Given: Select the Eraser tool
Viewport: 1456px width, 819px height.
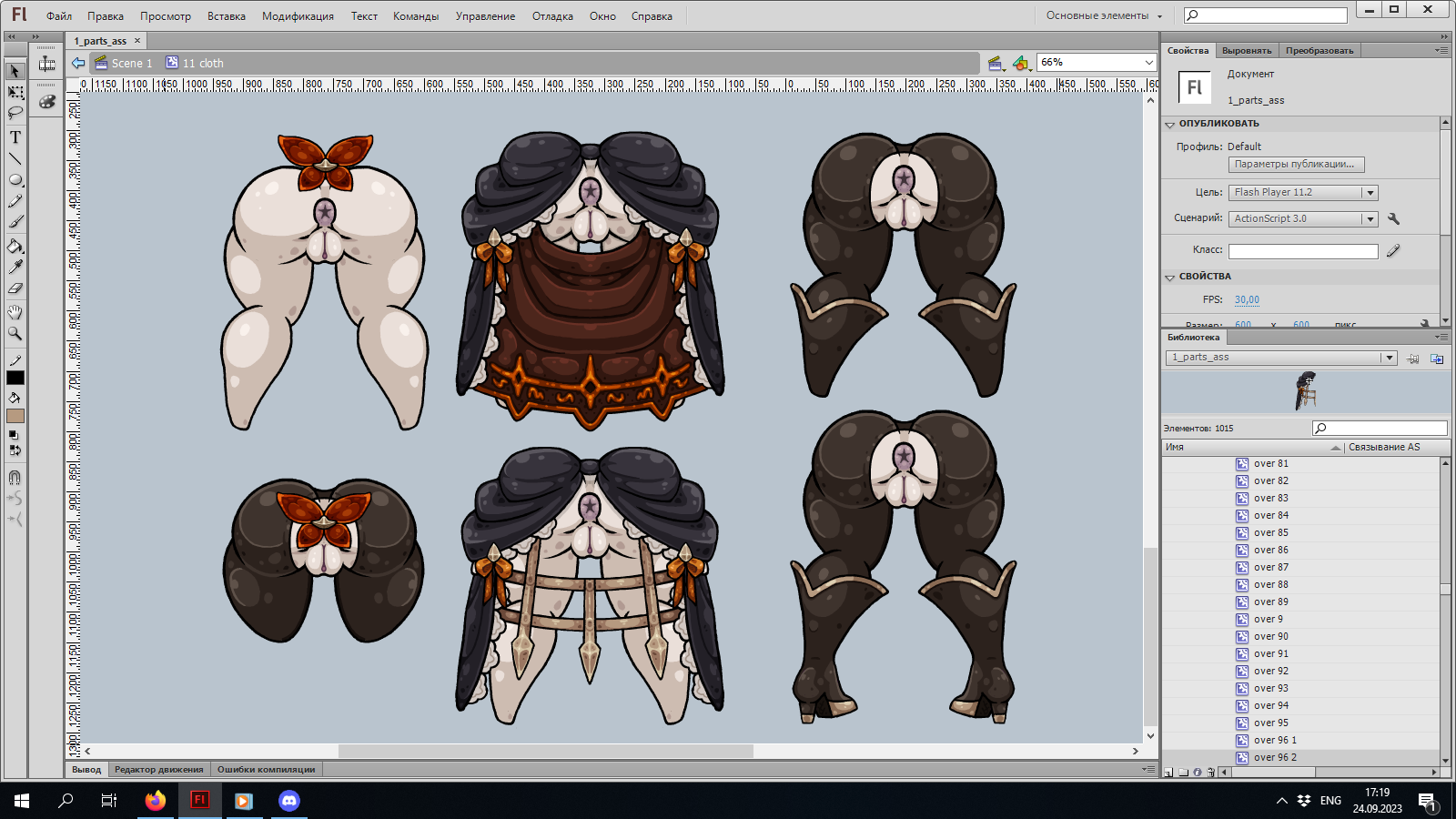Looking at the screenshot, I should click(x=15, y=288).
